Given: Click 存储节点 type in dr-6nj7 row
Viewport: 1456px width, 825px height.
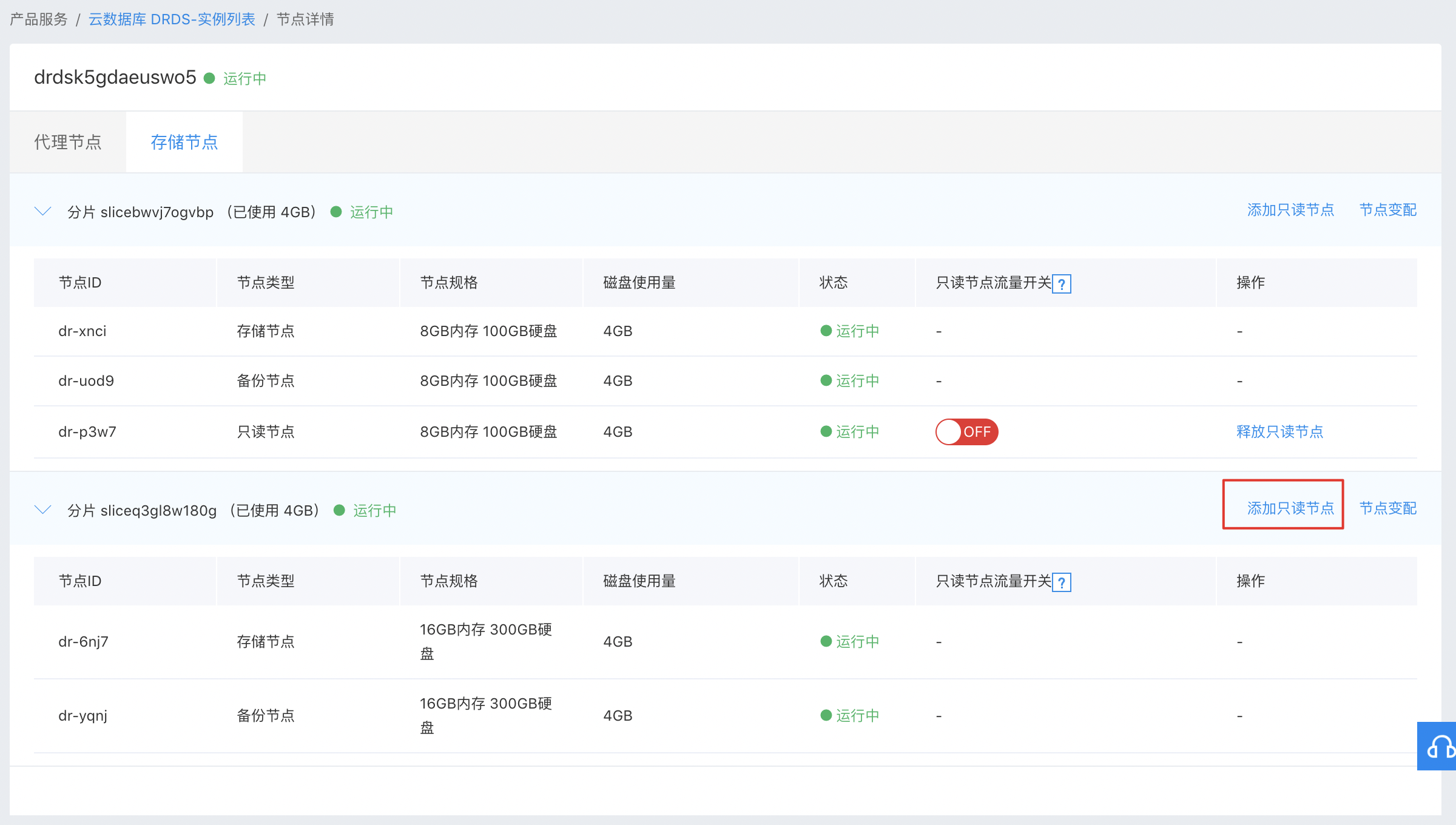Looking at the screenshot, I should pos(266,642).
